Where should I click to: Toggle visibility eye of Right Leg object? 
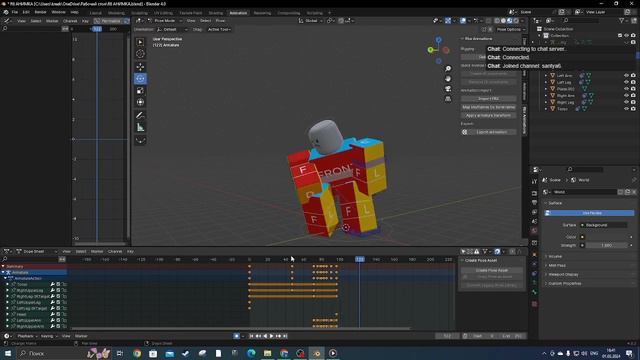(626, 102)
